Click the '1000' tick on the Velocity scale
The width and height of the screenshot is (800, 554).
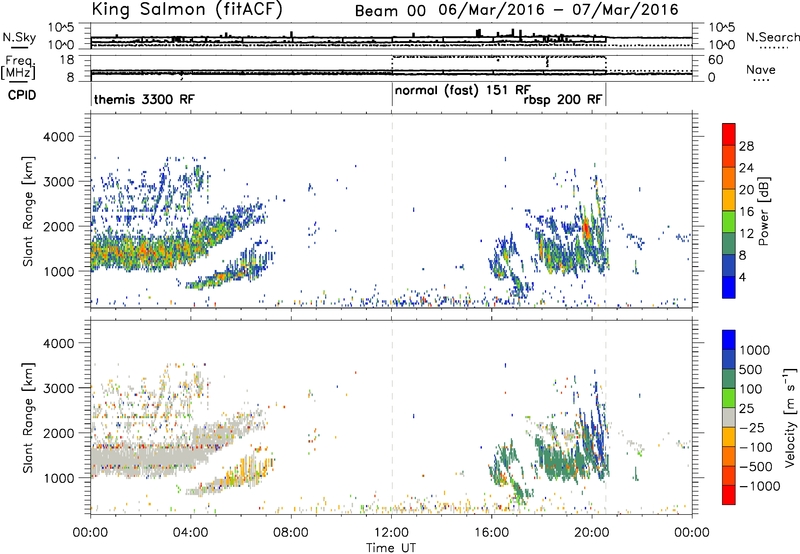[754, 350]
